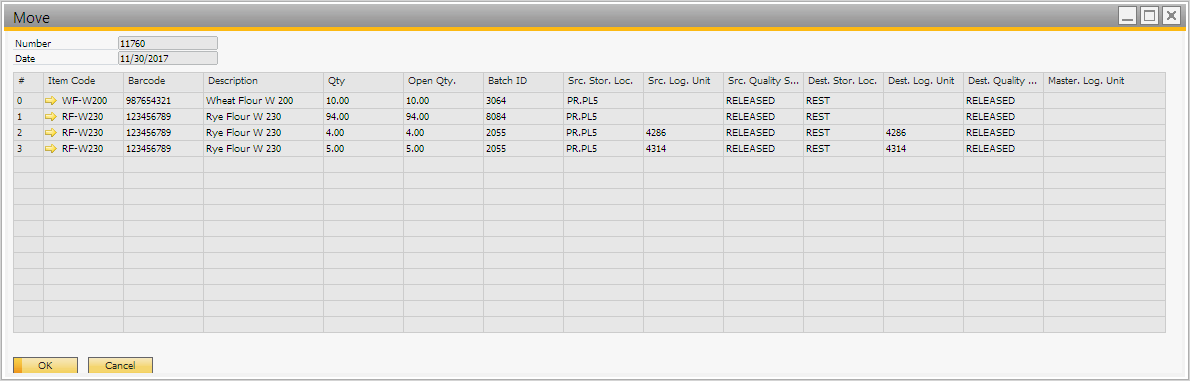Click the Dest. Log. Unit column header
This screenshot has height=381, width=1190.
(923, 81)
